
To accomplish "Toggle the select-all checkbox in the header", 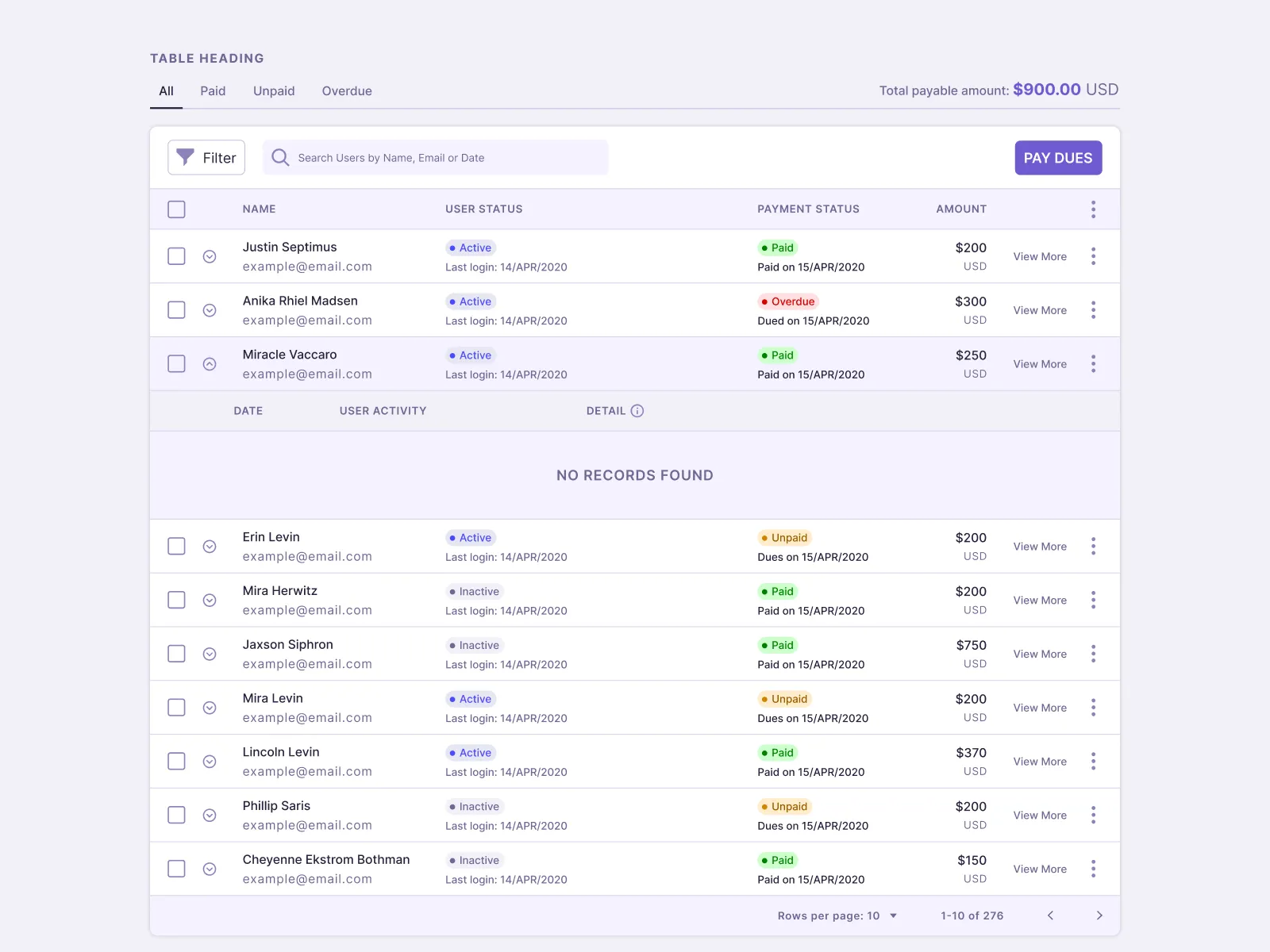I will tap(176, 209).
